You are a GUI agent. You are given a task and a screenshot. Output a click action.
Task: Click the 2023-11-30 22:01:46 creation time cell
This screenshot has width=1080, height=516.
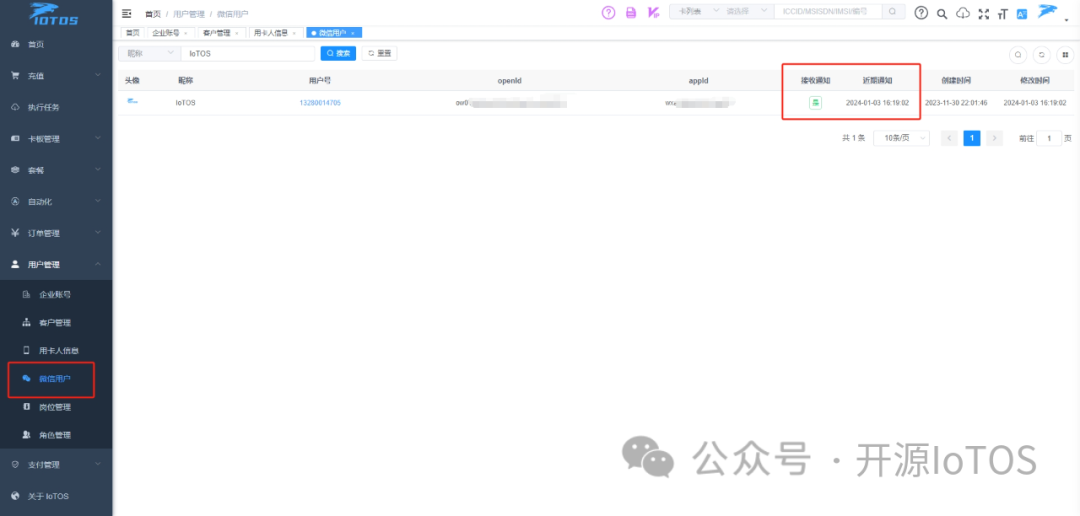[956, 103]
